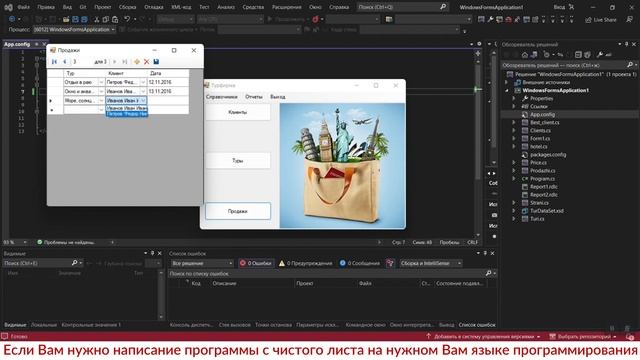The image size is (640, 360).
Task: Click the Туры button in Турфирма
Action: coord(238,161)
